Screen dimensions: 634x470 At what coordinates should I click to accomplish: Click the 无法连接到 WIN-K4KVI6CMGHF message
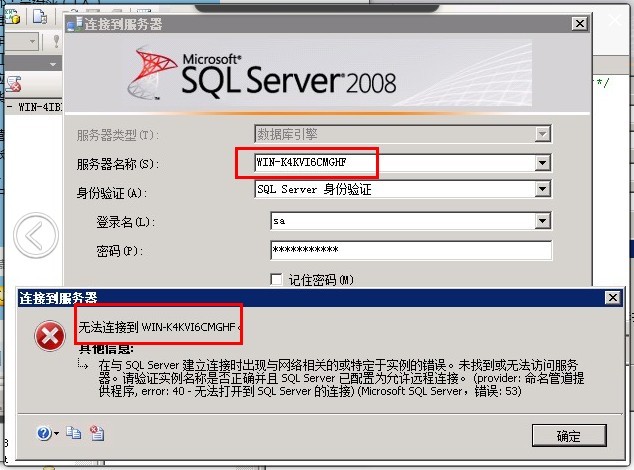click(x=160, y=327)
